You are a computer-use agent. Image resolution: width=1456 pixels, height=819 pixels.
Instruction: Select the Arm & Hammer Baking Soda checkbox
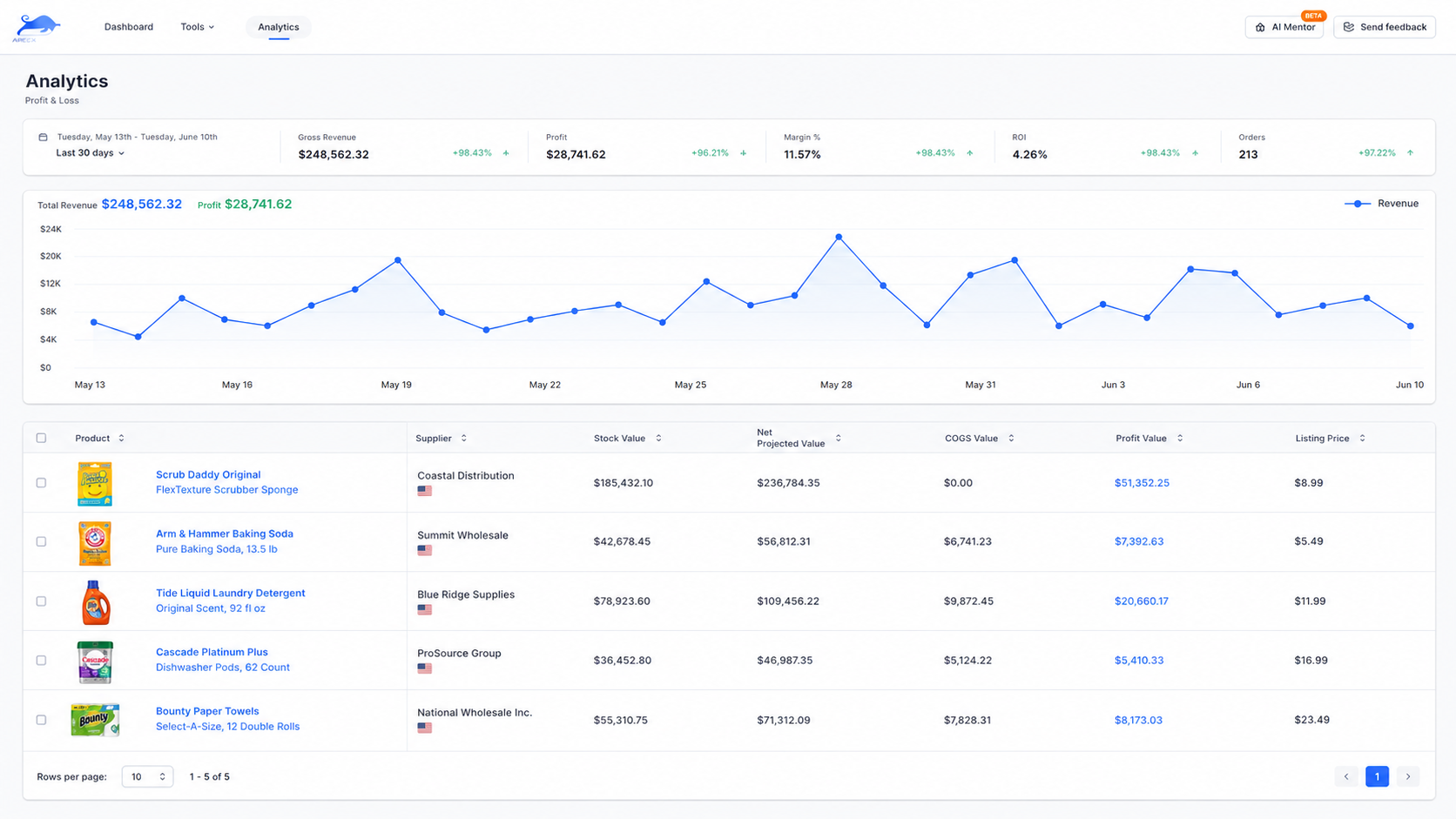(x=41, y=541)
